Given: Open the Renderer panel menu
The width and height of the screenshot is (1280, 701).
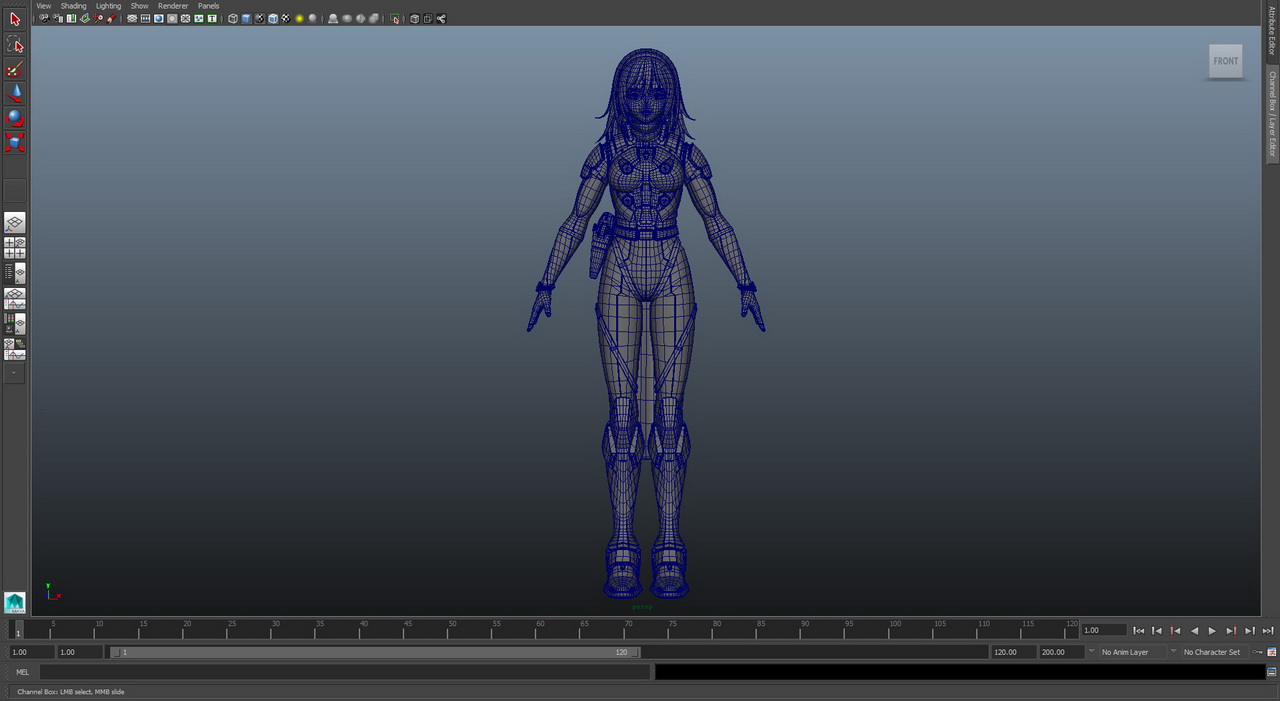Looking at the screenshot, I should [x=173, y=6].
